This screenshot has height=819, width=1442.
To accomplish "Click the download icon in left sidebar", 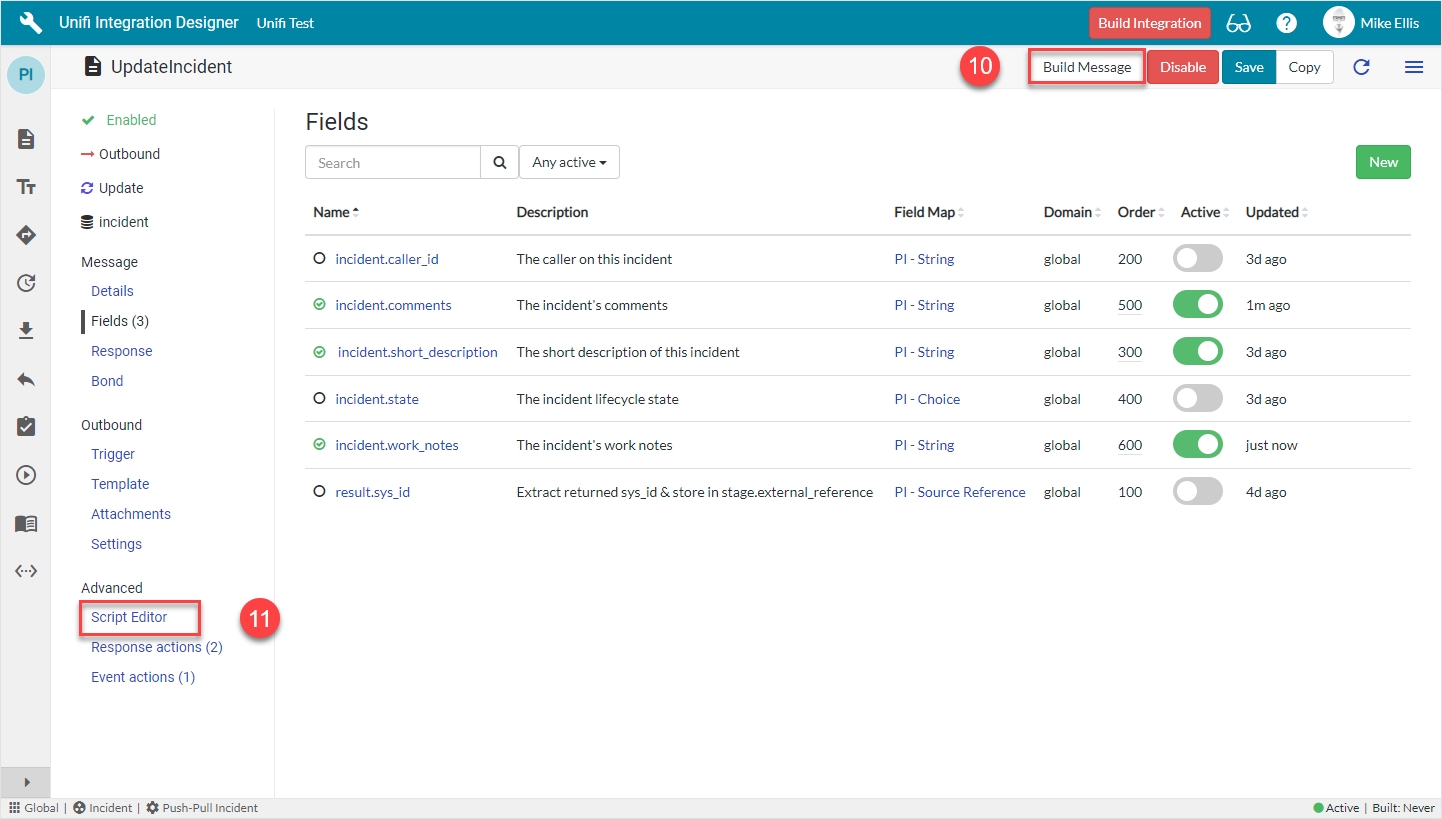I will 26,331.
